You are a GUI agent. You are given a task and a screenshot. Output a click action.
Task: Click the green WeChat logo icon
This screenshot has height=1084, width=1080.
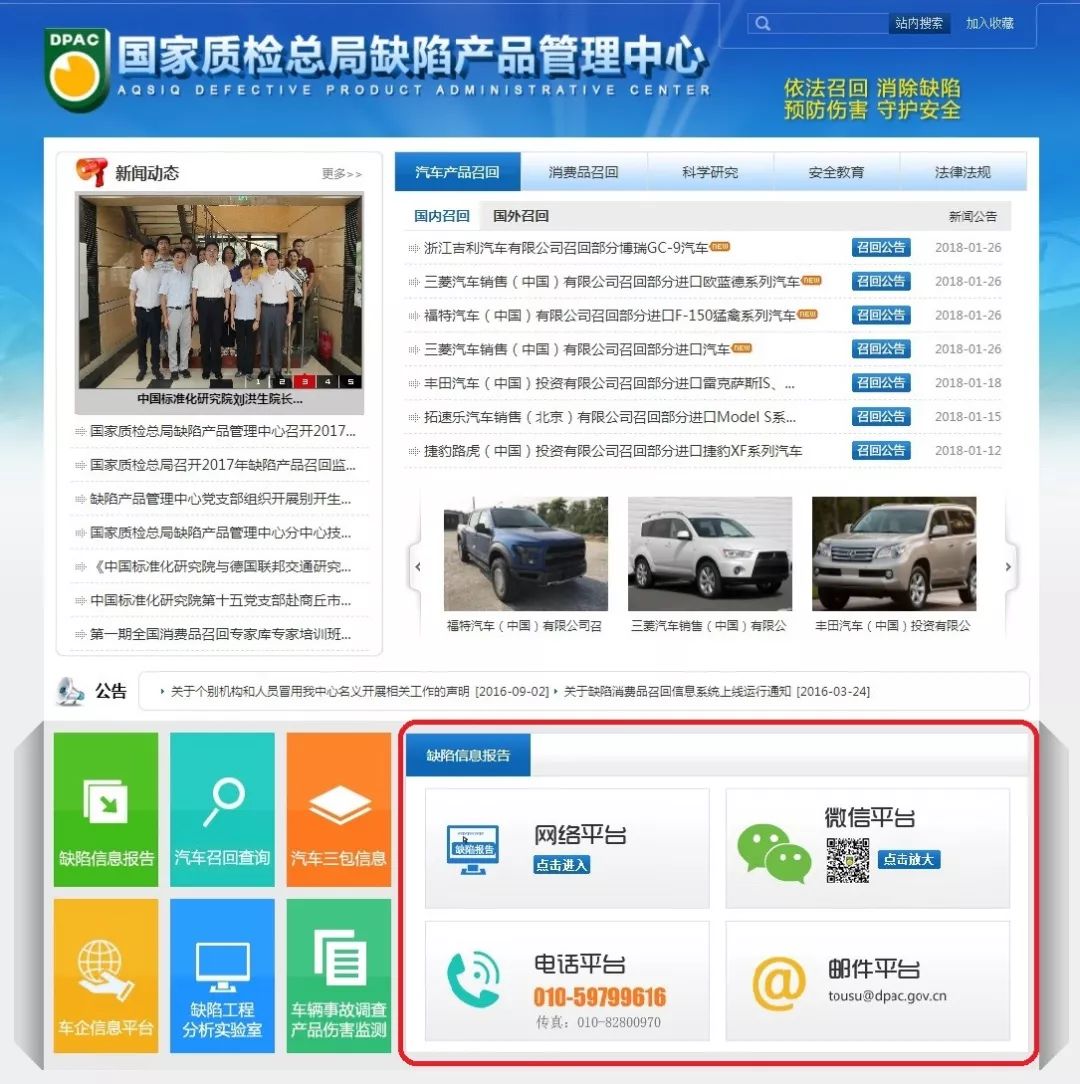click(x=774, y=852)
